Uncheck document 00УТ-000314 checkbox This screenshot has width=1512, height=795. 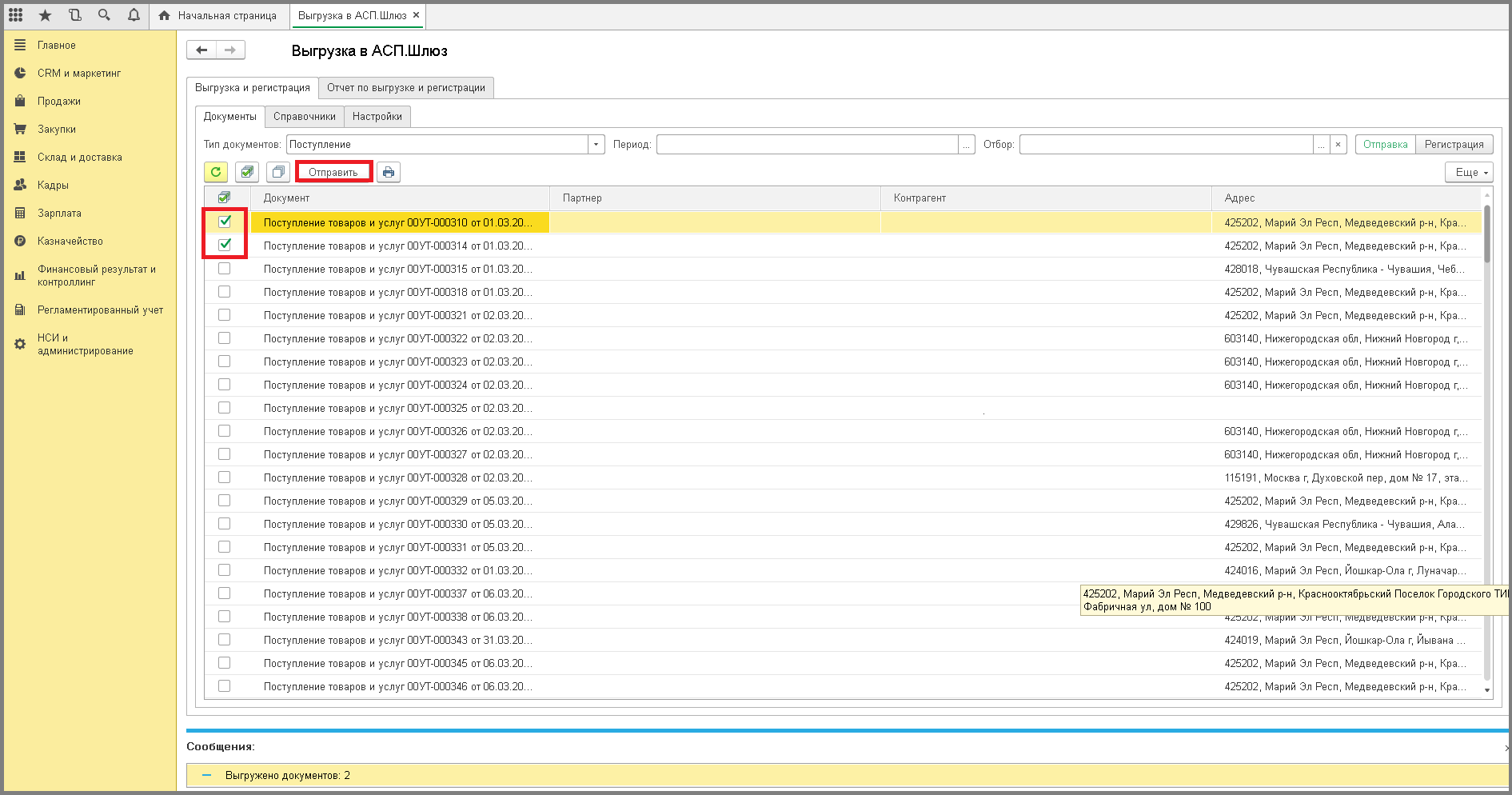point(225,245)
